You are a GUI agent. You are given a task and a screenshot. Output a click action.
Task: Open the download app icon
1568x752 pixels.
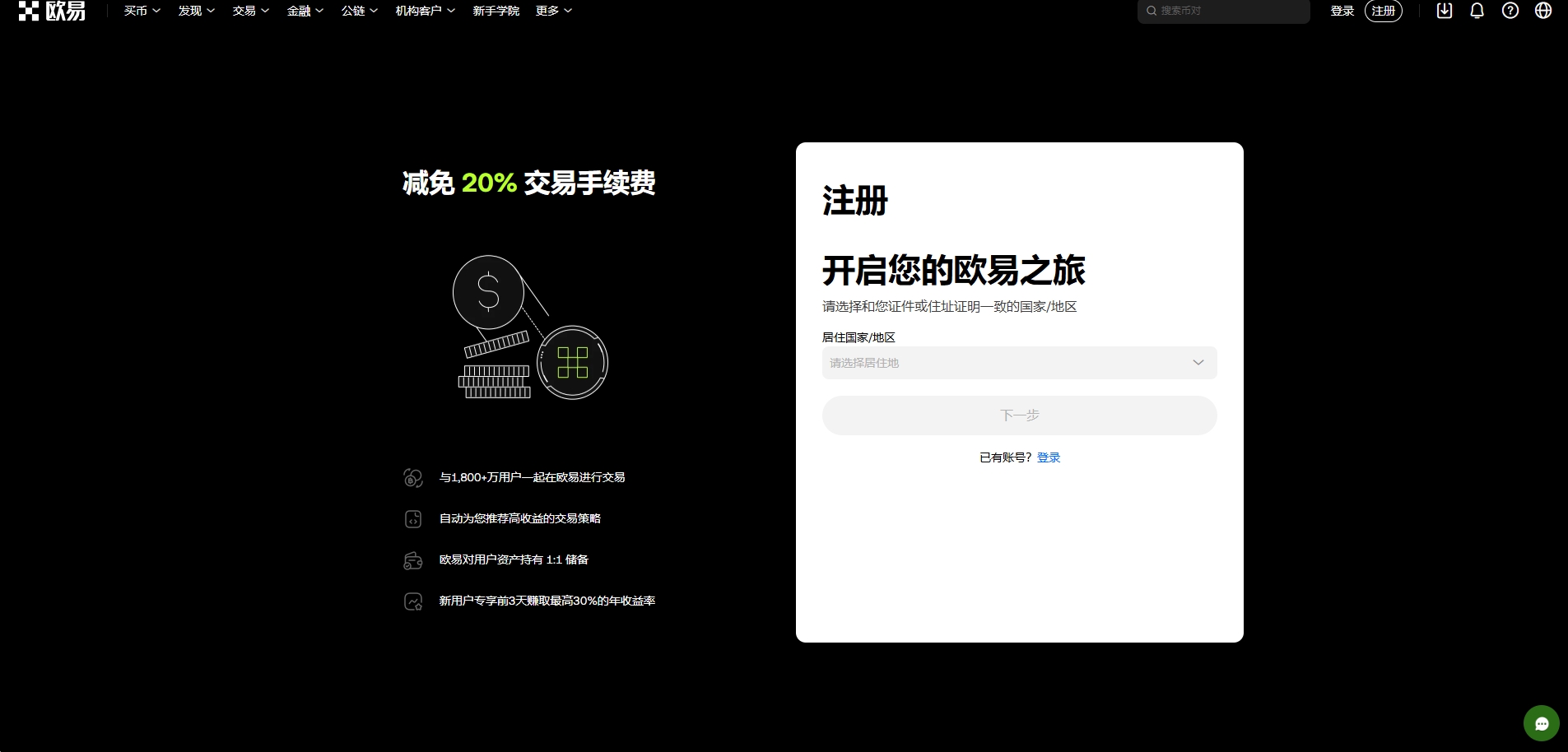coord(1444,11)
